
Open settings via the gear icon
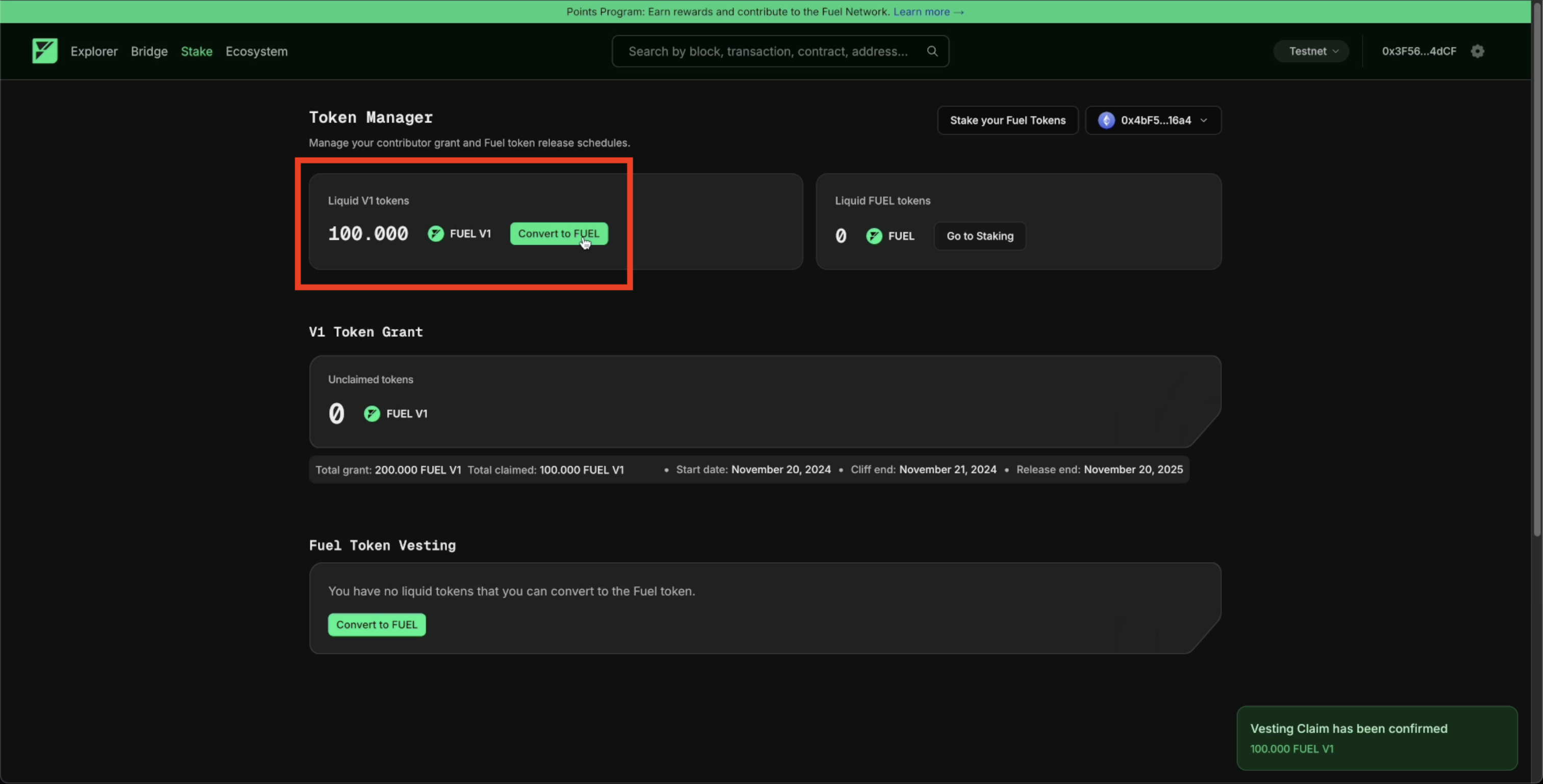(1477, 51)
